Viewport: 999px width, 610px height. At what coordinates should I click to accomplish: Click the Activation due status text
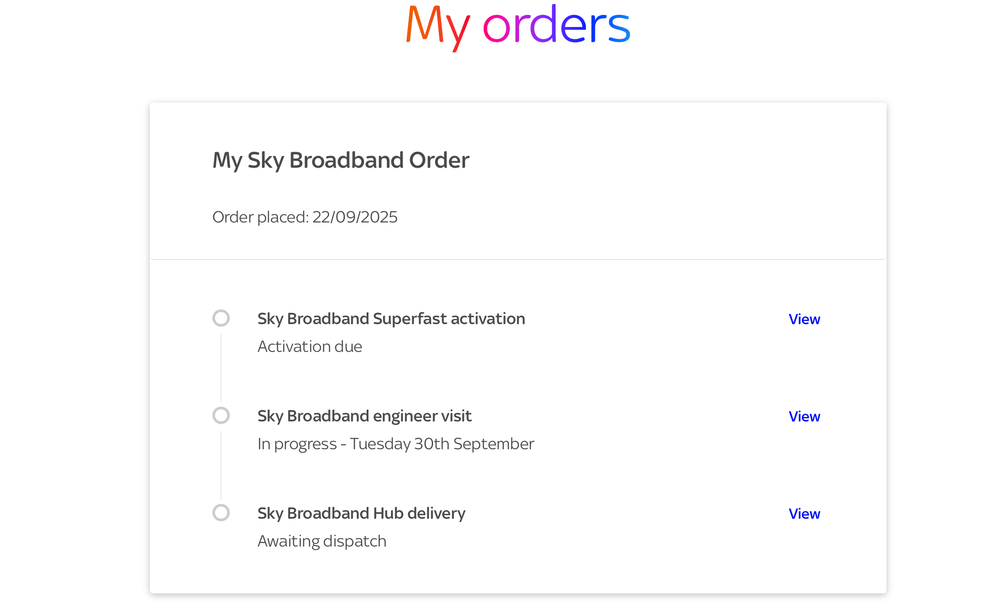(x=310, y=347)
